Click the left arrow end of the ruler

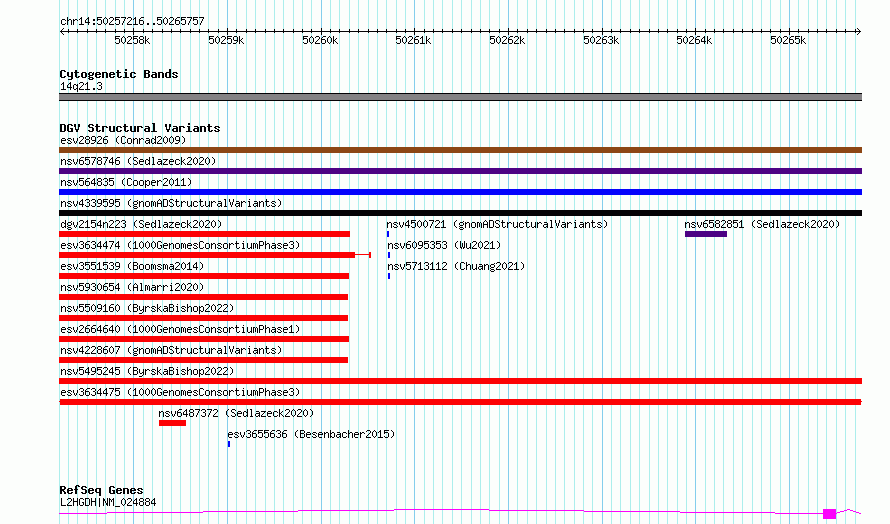[x=63, y=31]
